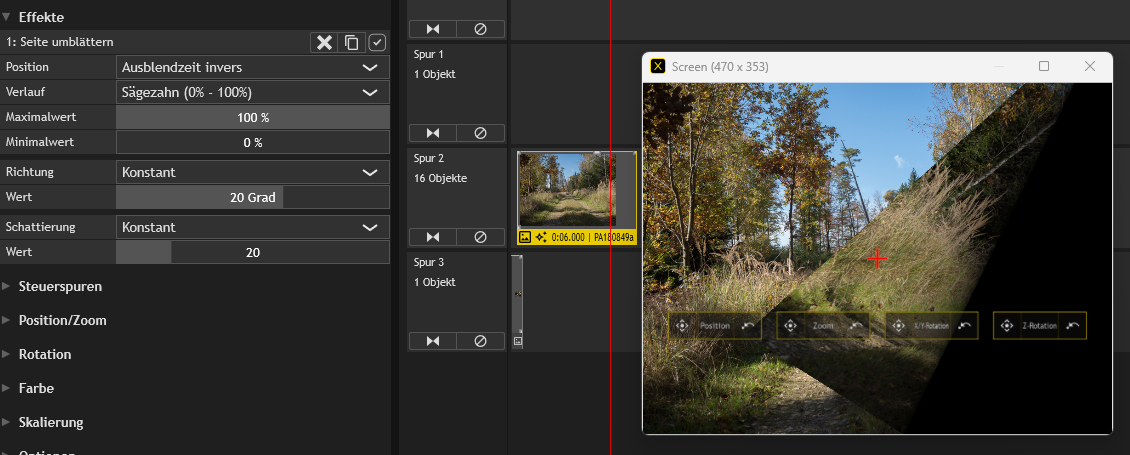Viewport: 1130px width, 455px height.
Task: Toggle the disable circle-slash button on Spur 1
Action: pyautogui.click(x=480, y=133)
